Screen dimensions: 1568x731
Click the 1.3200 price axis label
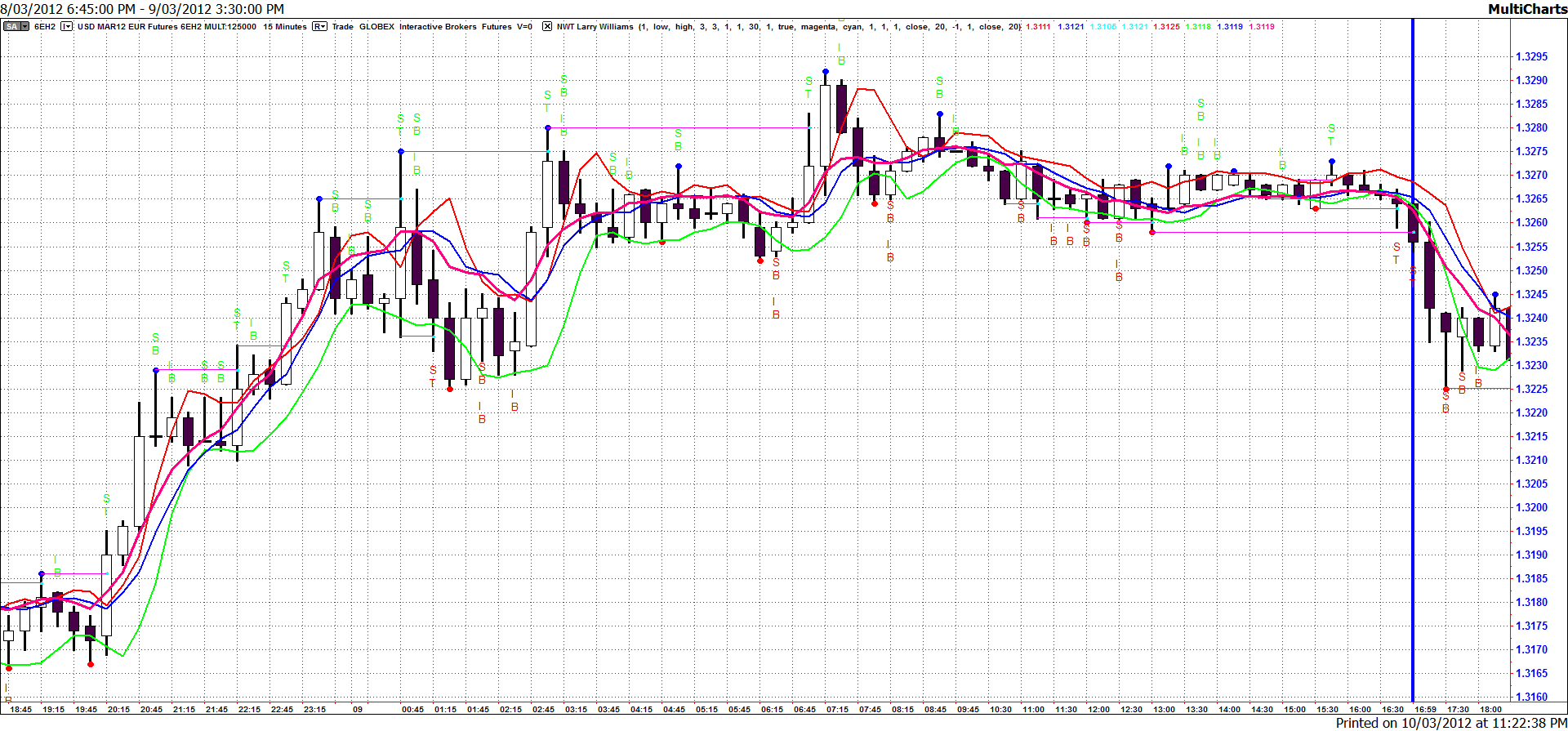coord(1531,507)
